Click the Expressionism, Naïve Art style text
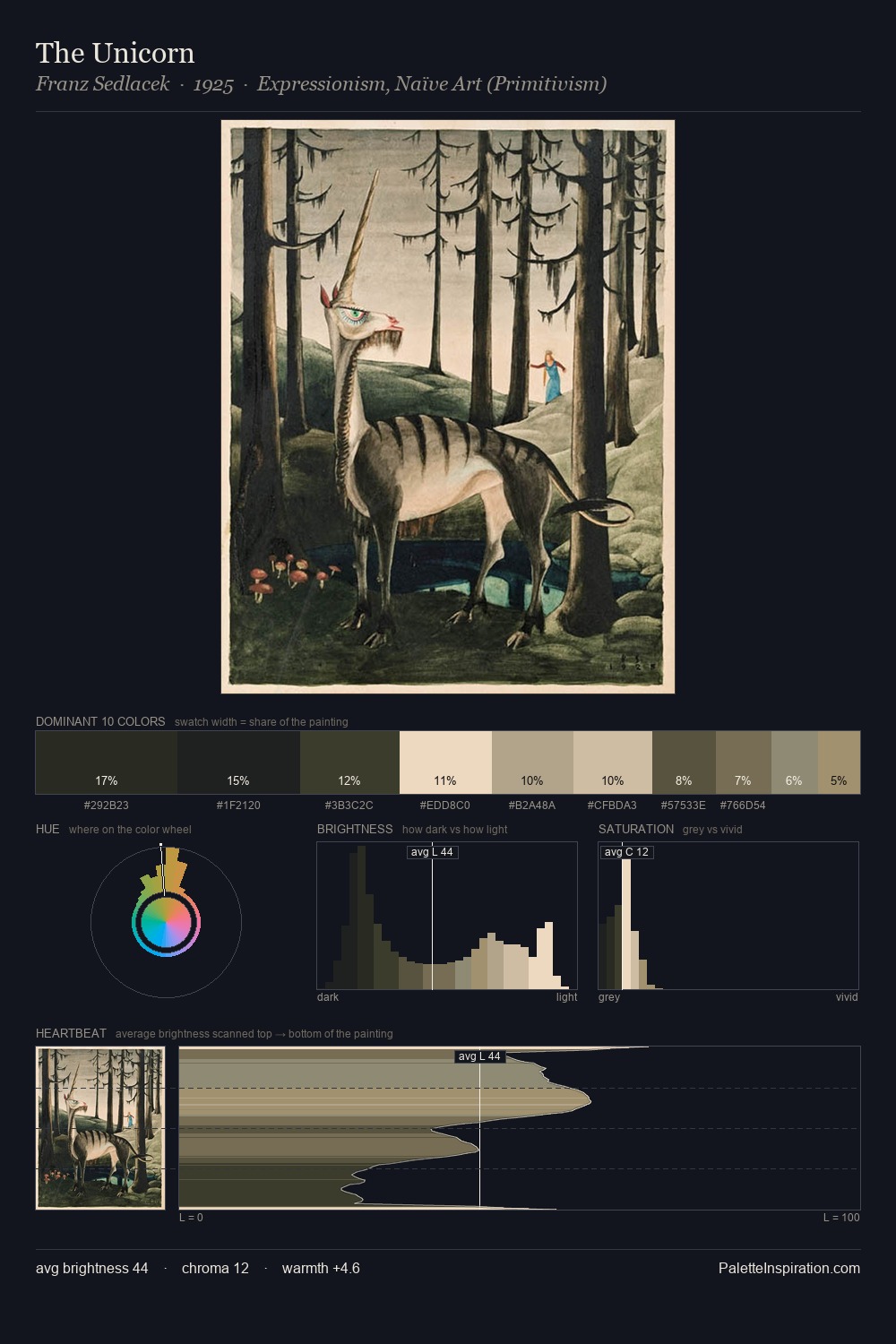 click(432, 84)
